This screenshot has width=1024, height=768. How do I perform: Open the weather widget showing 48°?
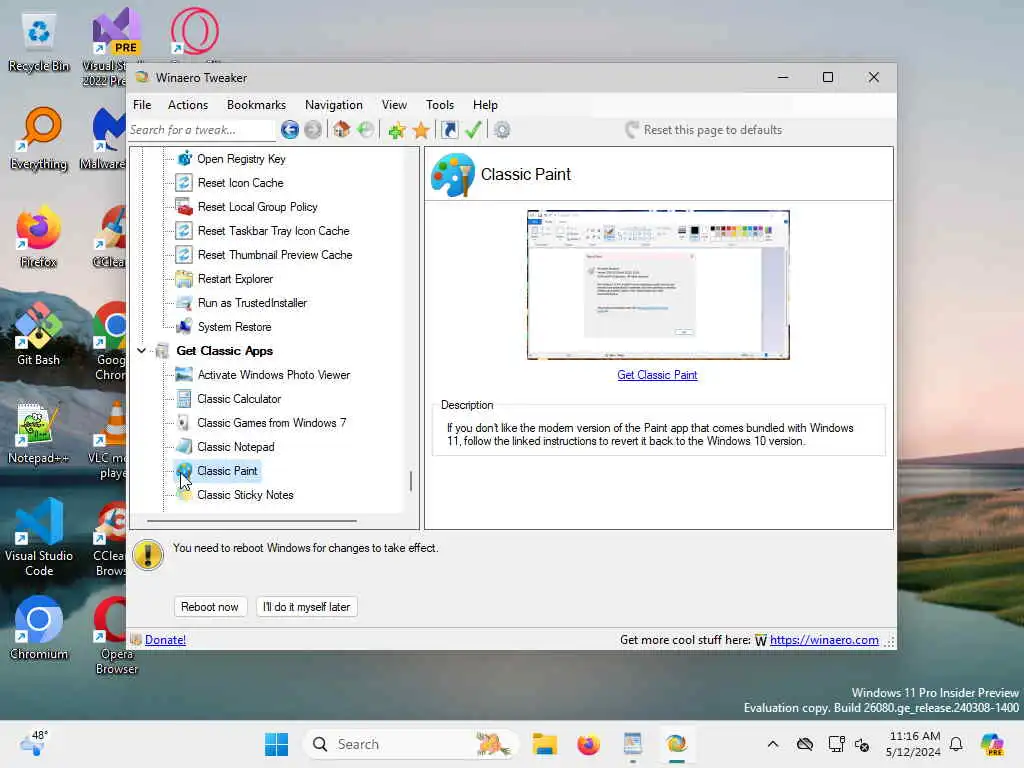(33, 744)
